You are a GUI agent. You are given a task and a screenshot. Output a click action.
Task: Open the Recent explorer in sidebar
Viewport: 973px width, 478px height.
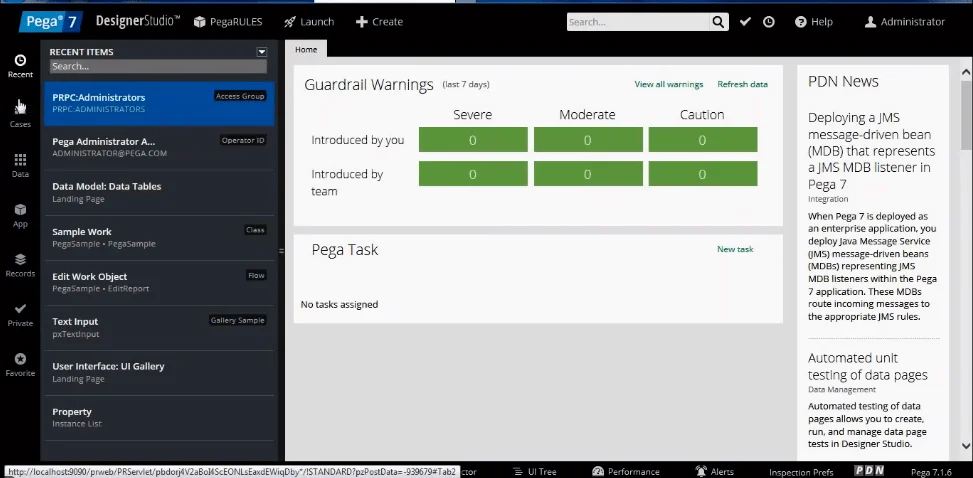click(x=20, y=65)
